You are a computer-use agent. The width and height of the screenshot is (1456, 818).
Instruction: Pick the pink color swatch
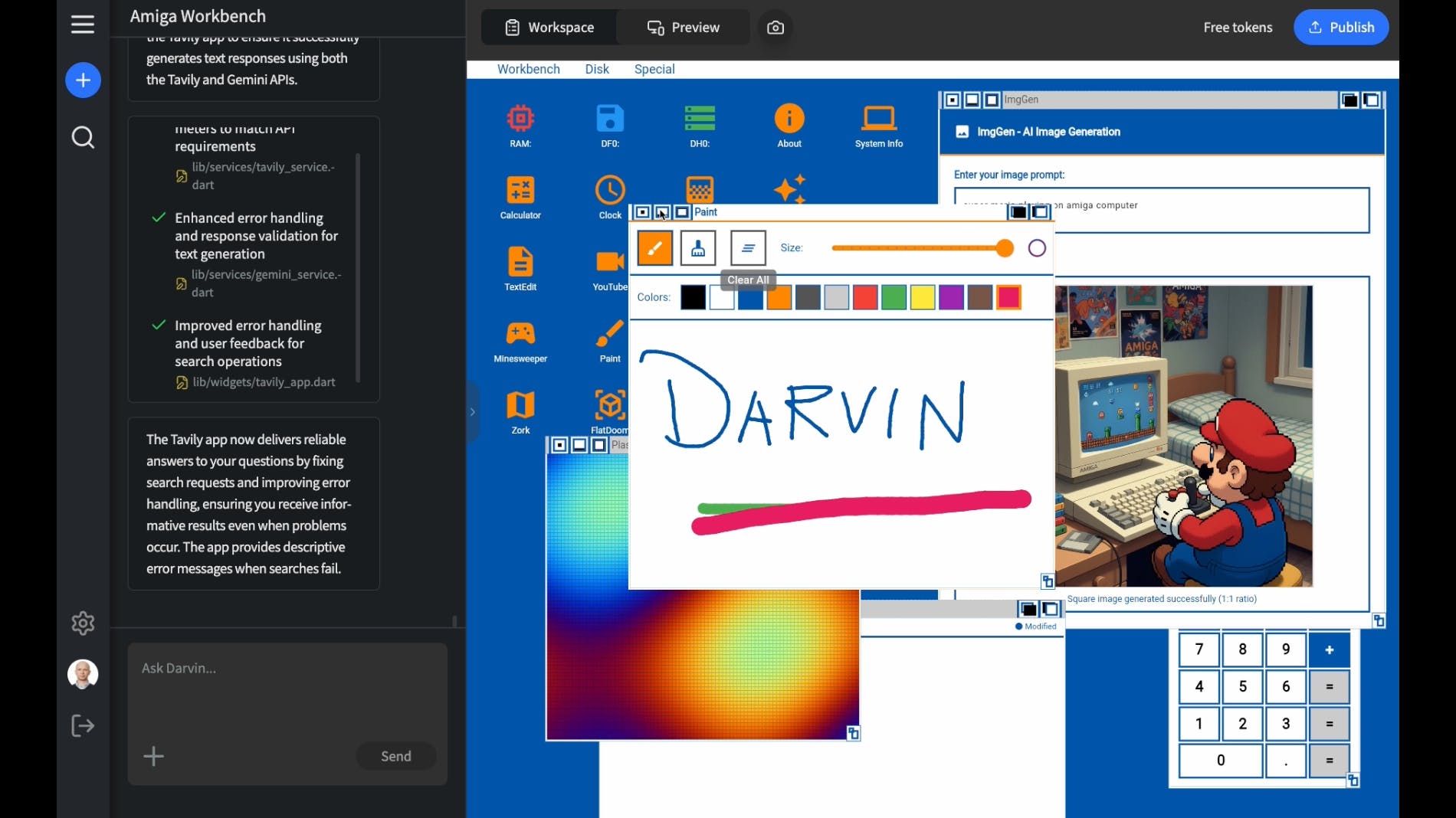1008,297
